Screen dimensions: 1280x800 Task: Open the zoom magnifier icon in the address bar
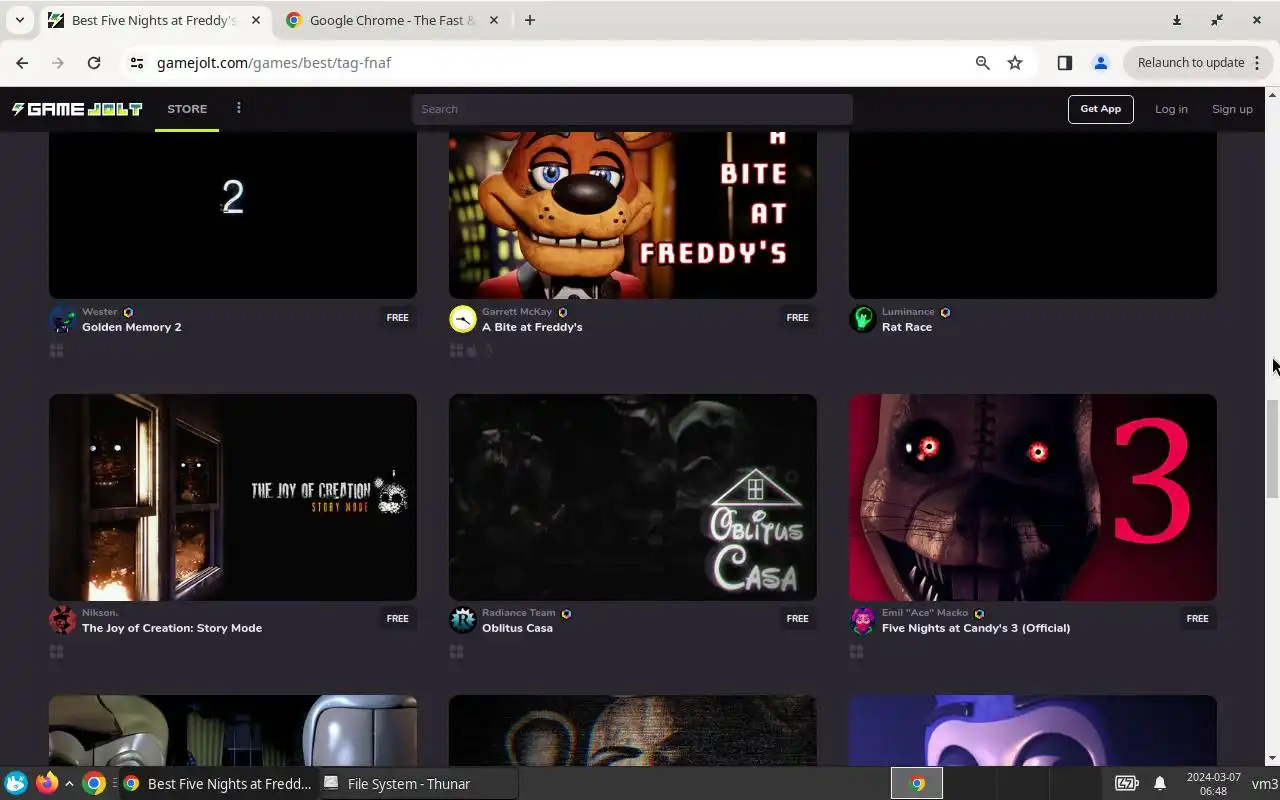tap(983, 62)
